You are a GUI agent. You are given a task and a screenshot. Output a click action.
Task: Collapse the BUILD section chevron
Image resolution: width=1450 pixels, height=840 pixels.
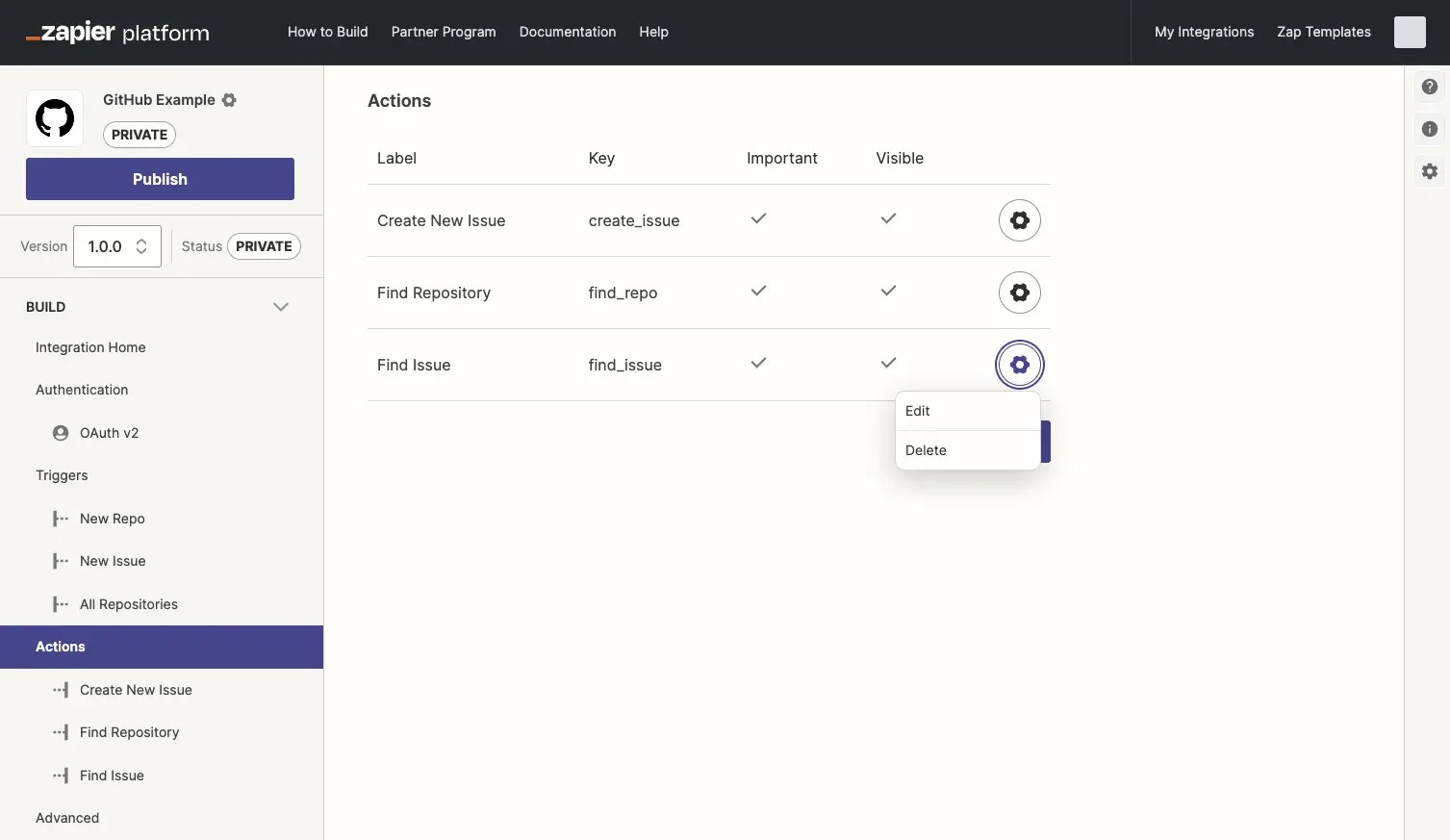pyautogui.click(x=281, y=307)
